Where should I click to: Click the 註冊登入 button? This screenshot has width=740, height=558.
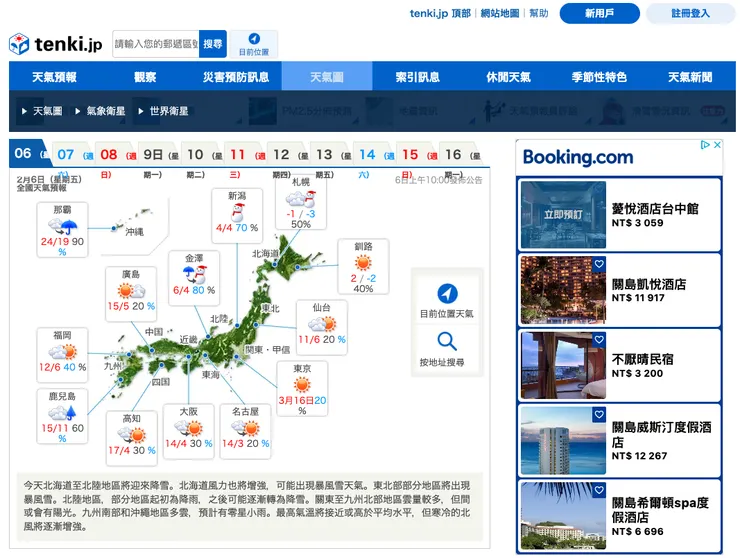(x=690, y=13)
